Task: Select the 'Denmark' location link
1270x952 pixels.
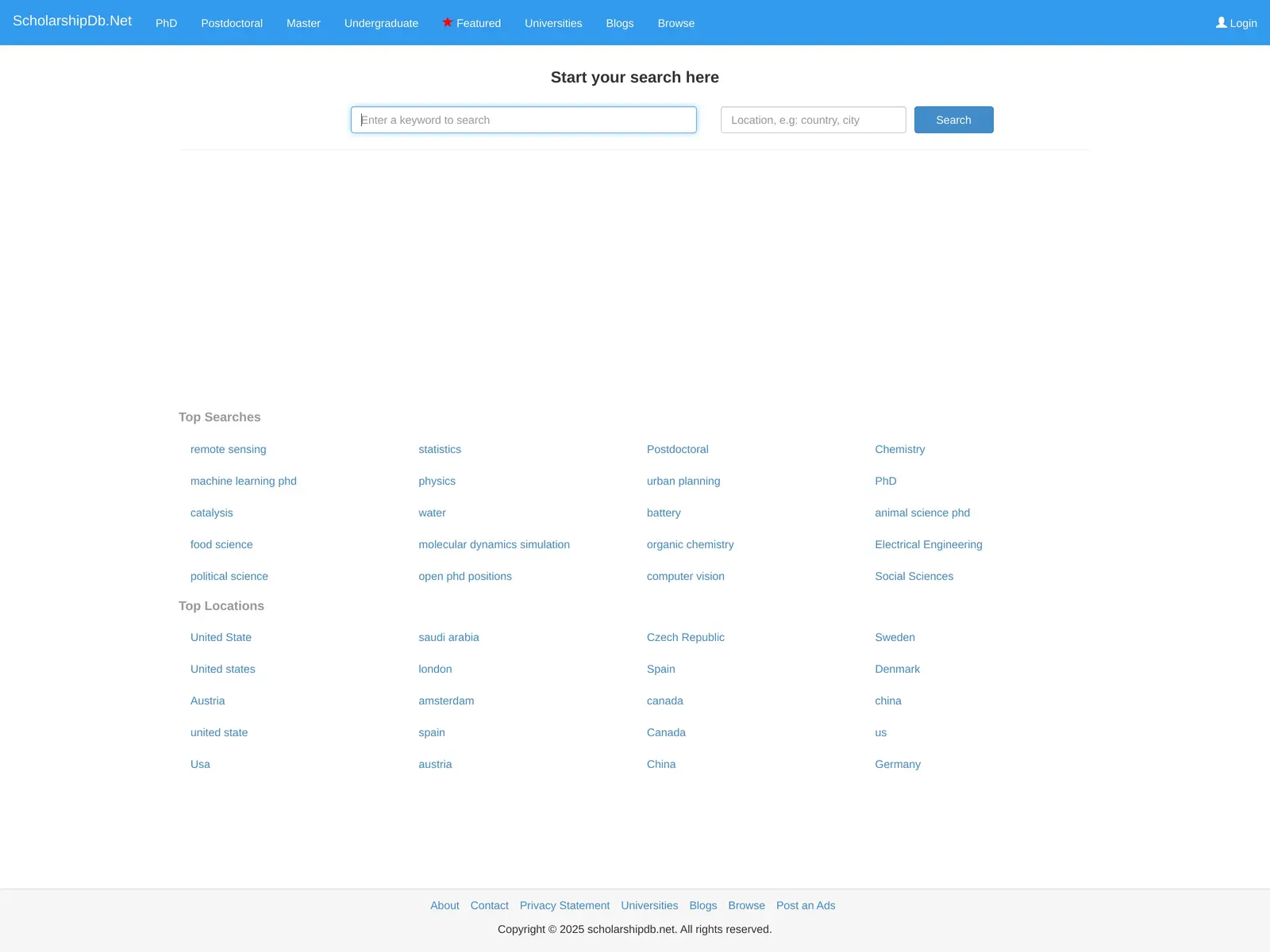Action: (x=898, y=669)
